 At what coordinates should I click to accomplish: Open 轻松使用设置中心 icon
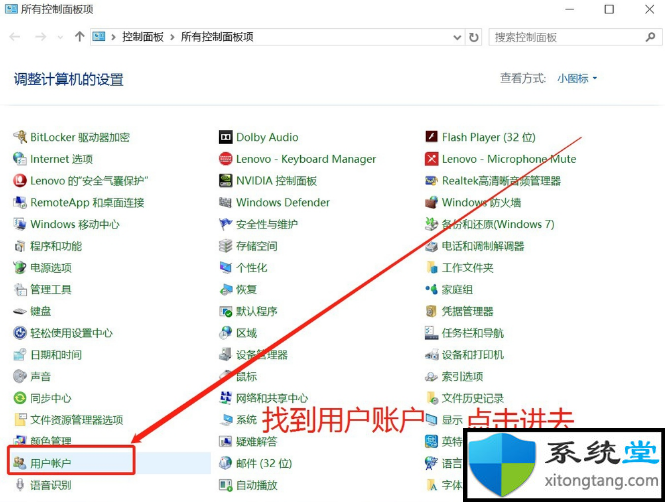click(x=20, y=333)
